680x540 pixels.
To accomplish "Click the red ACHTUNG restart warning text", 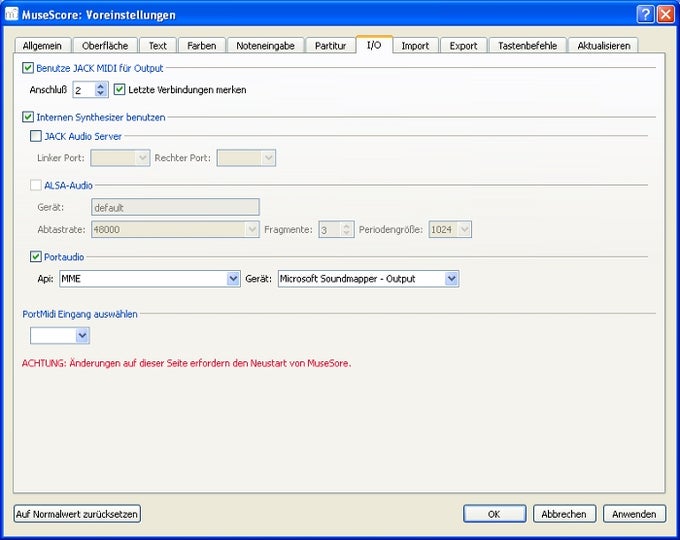I will (x=186, y=363).
